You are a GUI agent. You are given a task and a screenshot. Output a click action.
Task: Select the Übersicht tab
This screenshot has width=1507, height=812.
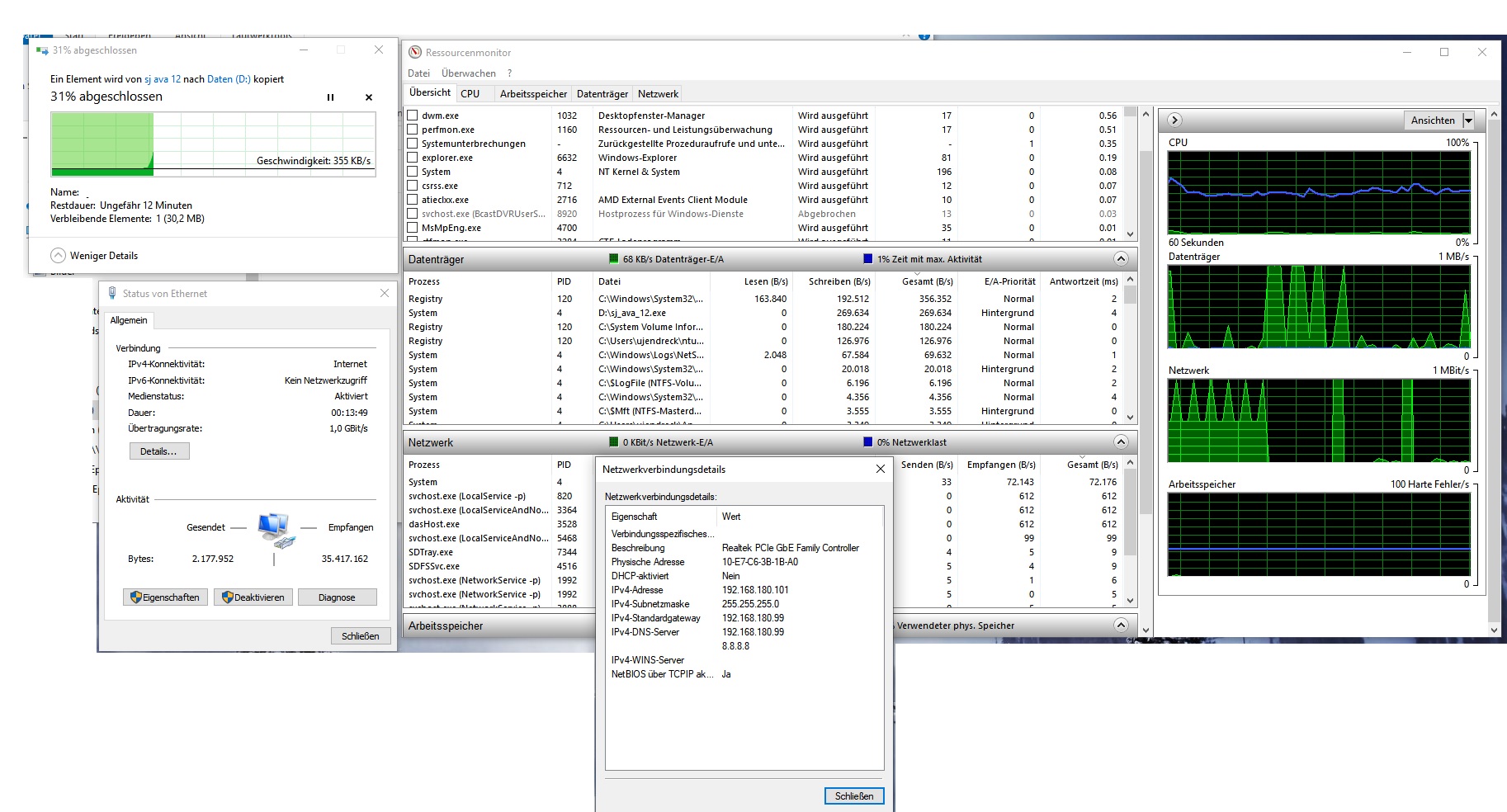(x=430, y=92)
